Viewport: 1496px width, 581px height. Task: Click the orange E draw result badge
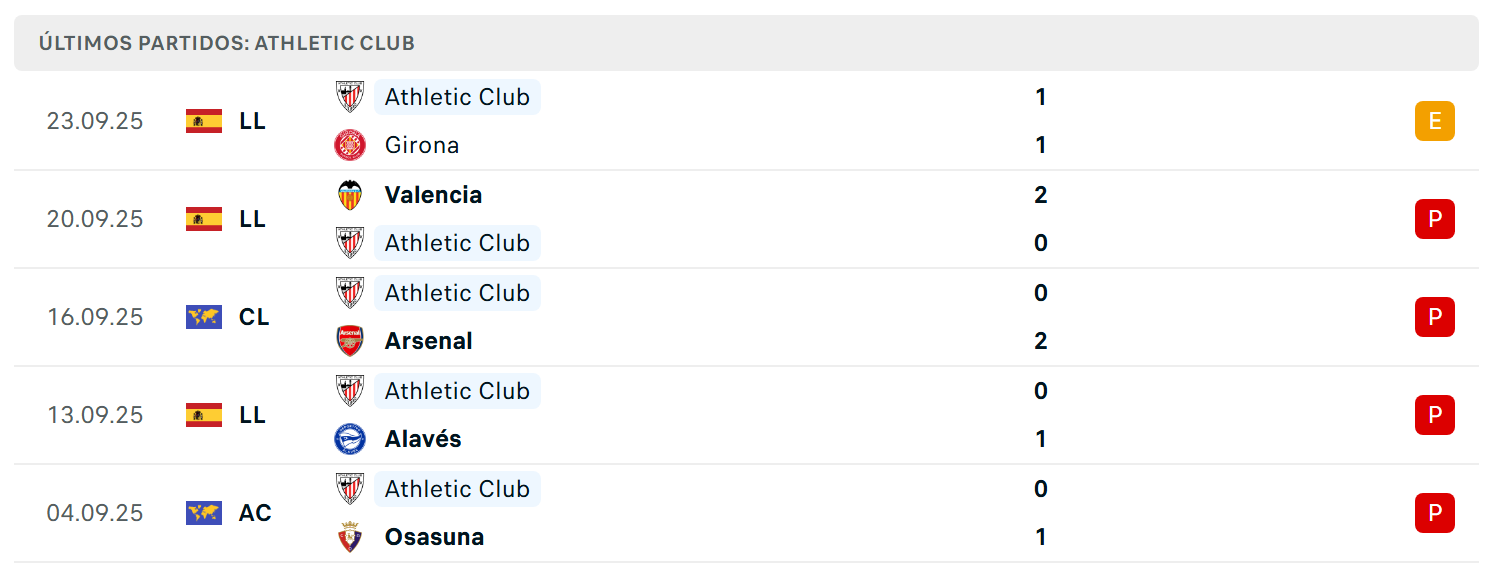tap(1435, 121)
